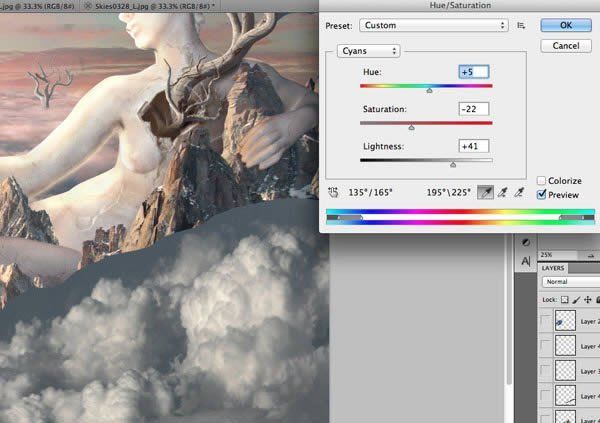Click the Hue/Saturation dialog title

click(x=460, y=5)
